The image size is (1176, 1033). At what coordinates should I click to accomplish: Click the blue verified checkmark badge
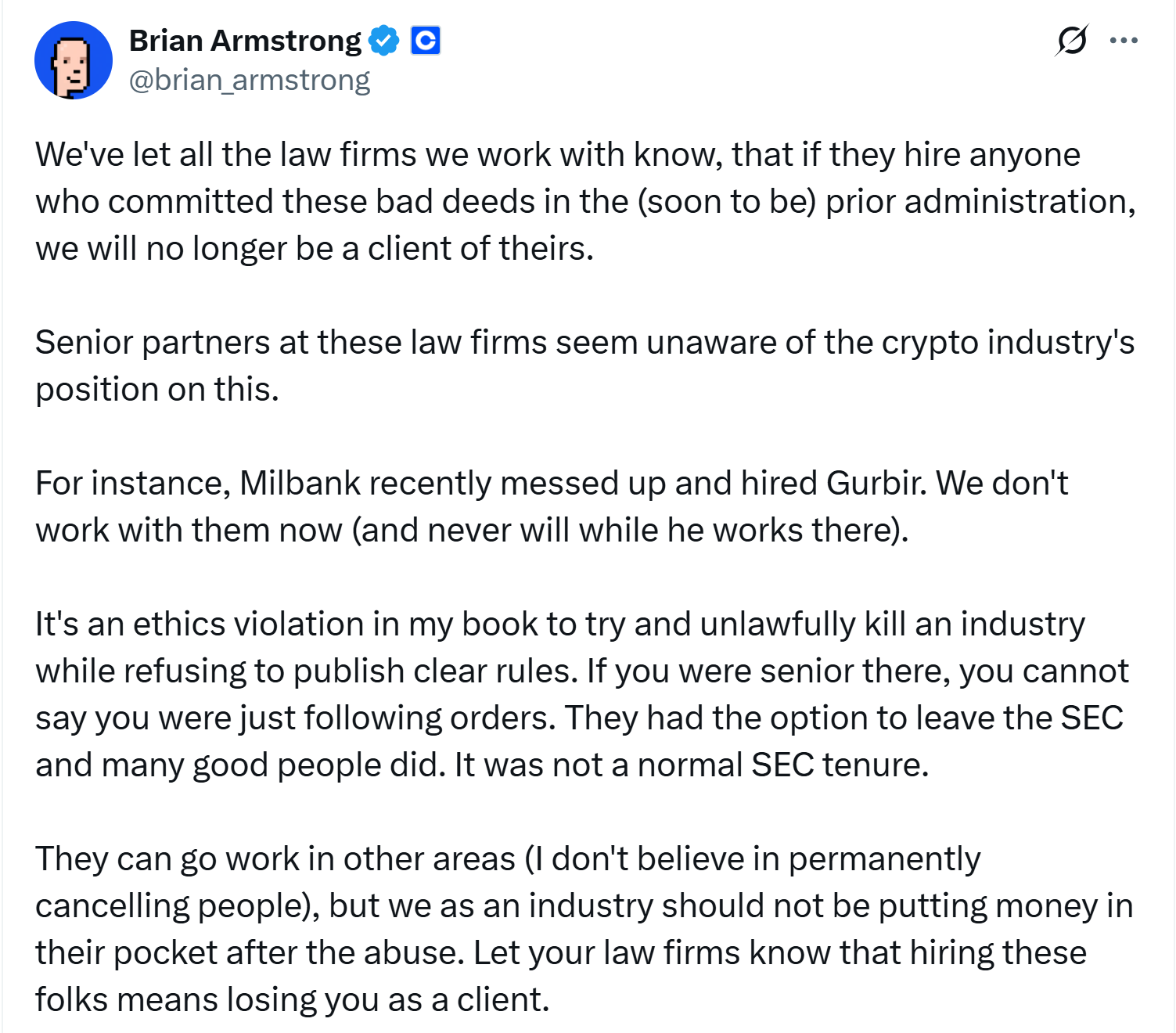(383, 41)
